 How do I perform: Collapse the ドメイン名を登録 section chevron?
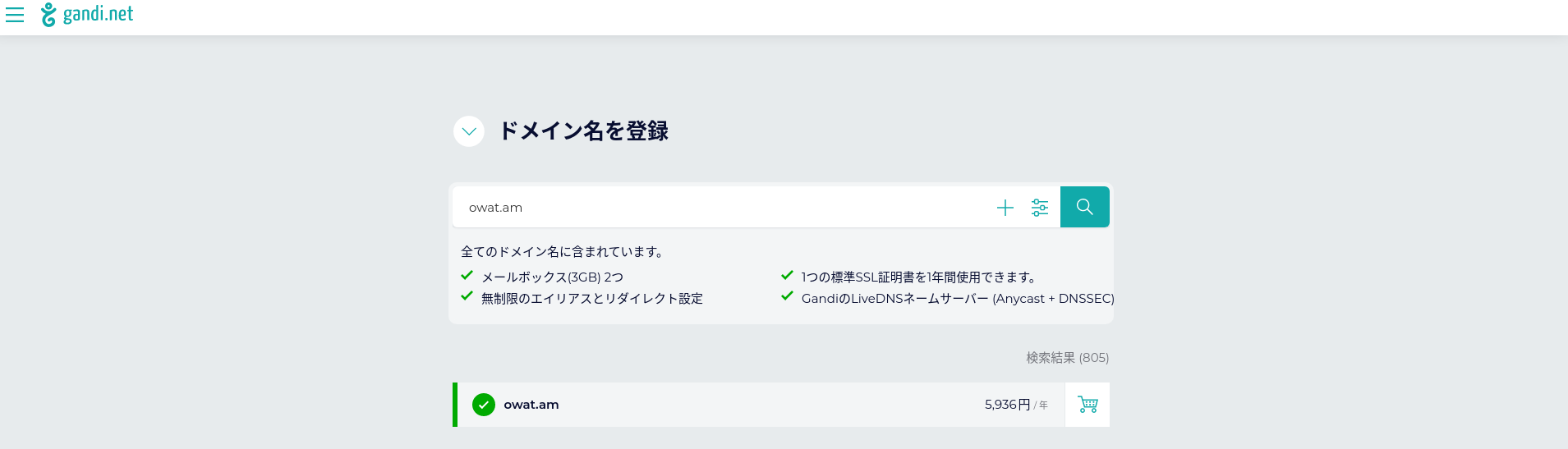[x=469, y=131]
